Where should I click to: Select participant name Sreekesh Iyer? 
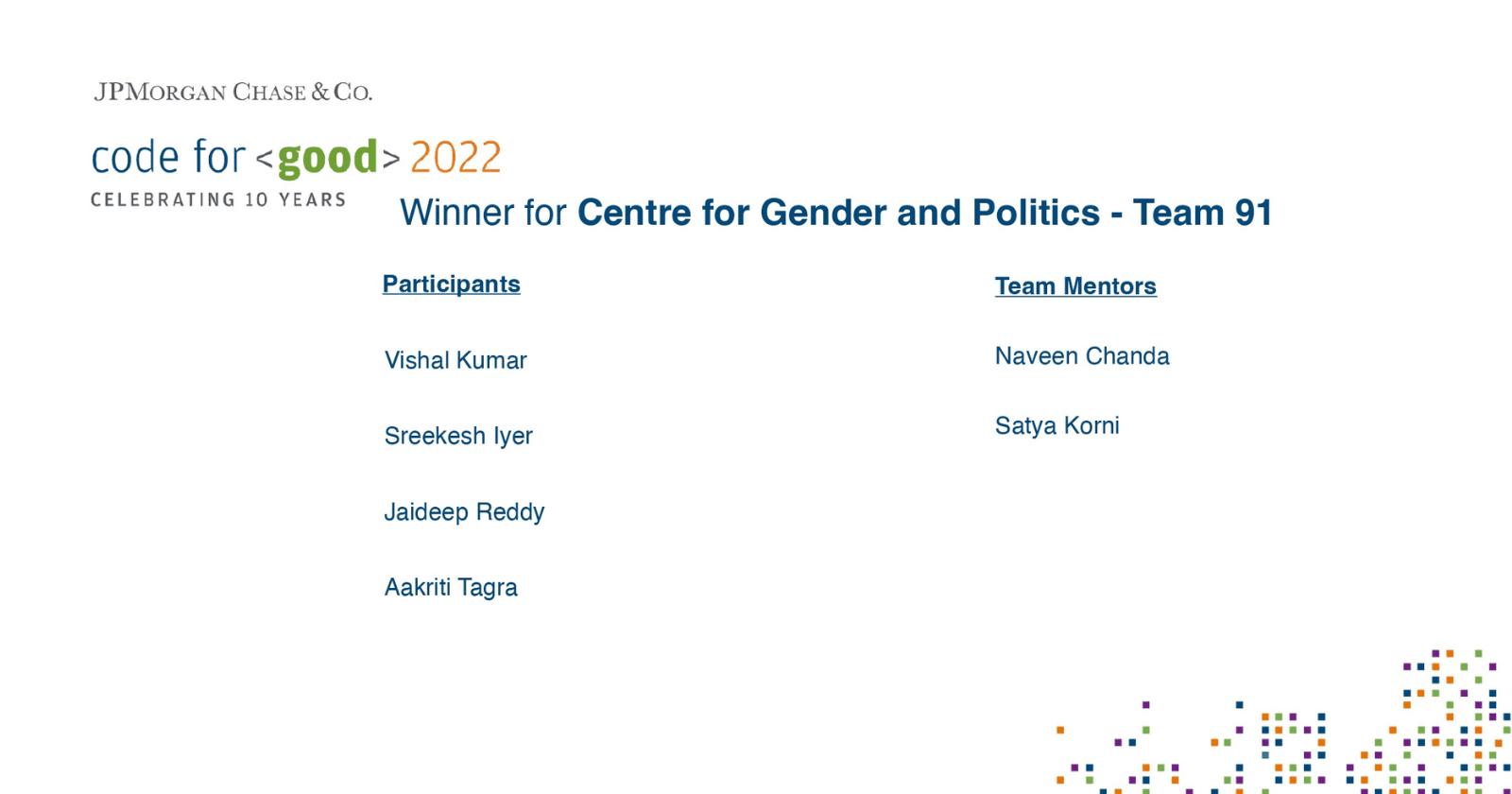(458, 436)
